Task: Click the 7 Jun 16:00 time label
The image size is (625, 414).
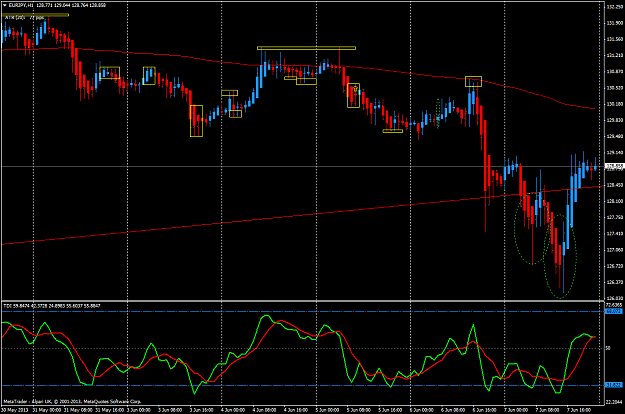Action: point(579,410)
